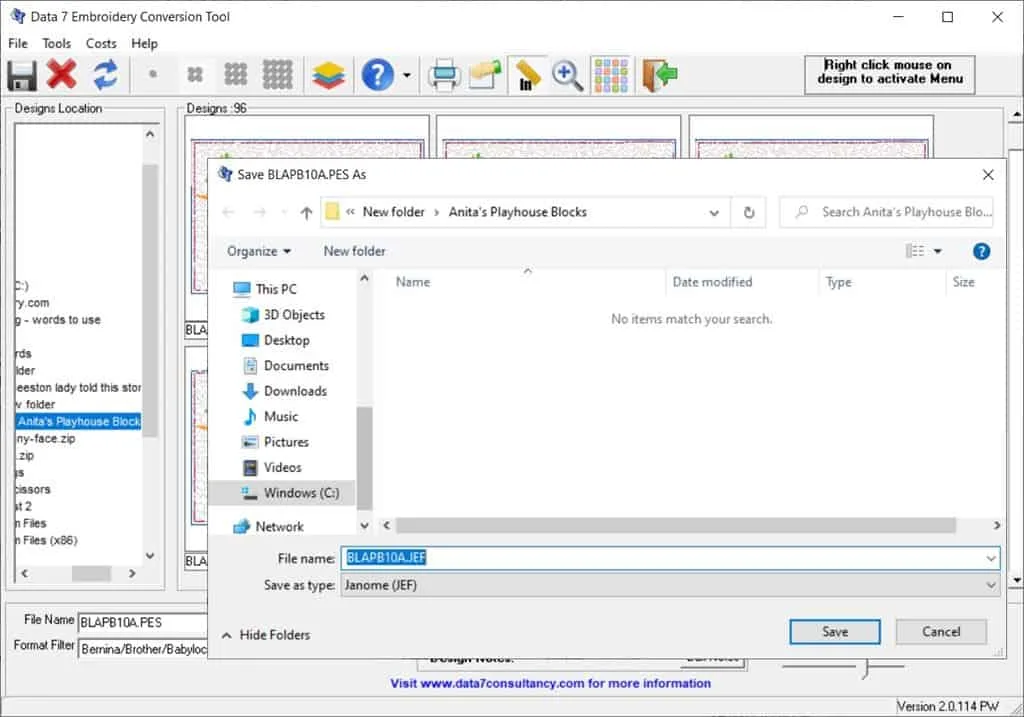Click the slider at the window's bottom right
Viewport: 1024px width, 717px height.
pyautogui.click(x=865, y=667)
